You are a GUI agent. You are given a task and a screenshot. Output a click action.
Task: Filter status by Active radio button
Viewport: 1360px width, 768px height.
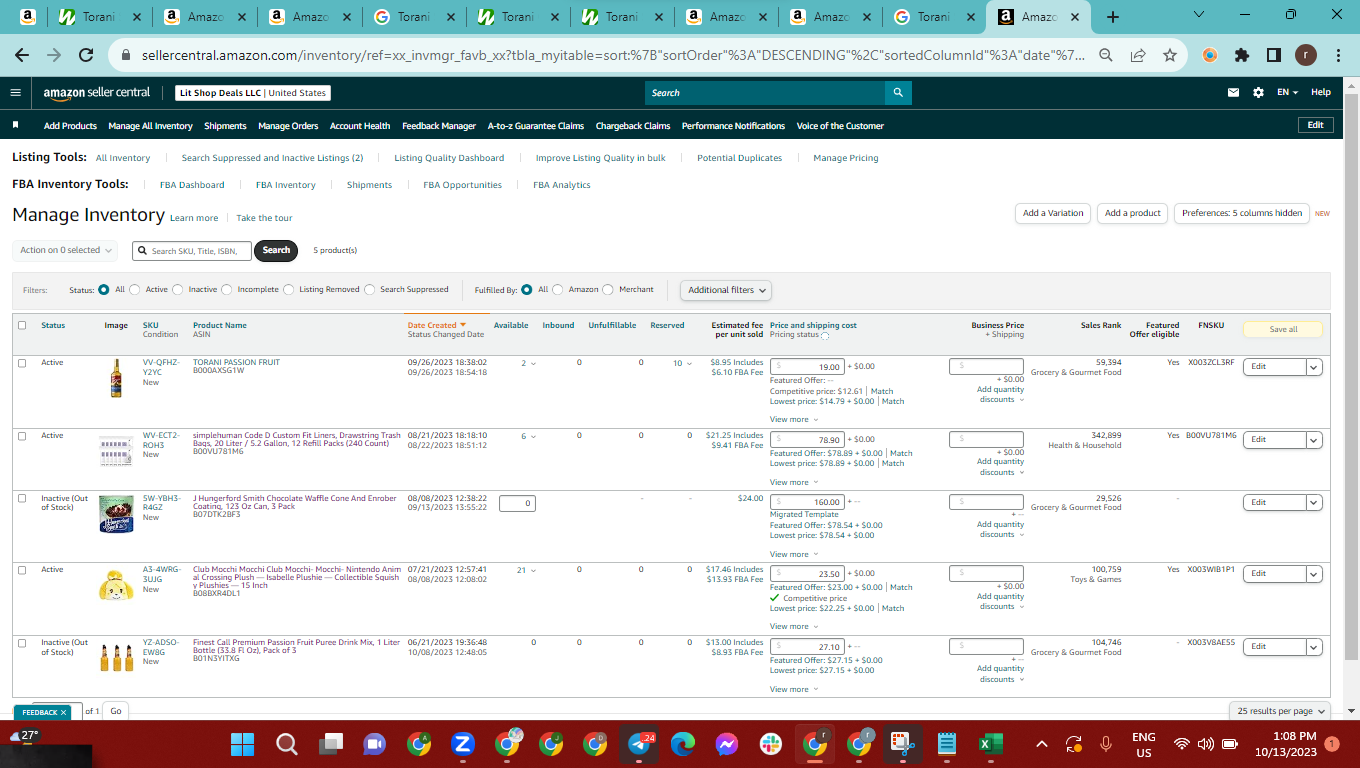pos(135,290)
